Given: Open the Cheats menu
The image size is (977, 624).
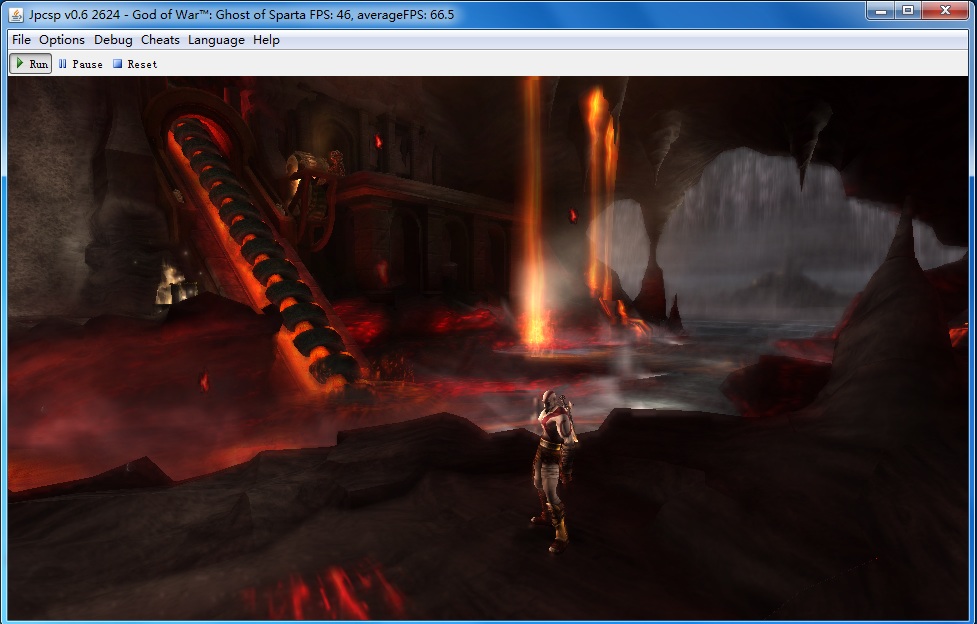Looking at the screenshot, I should tap(160, 40).
